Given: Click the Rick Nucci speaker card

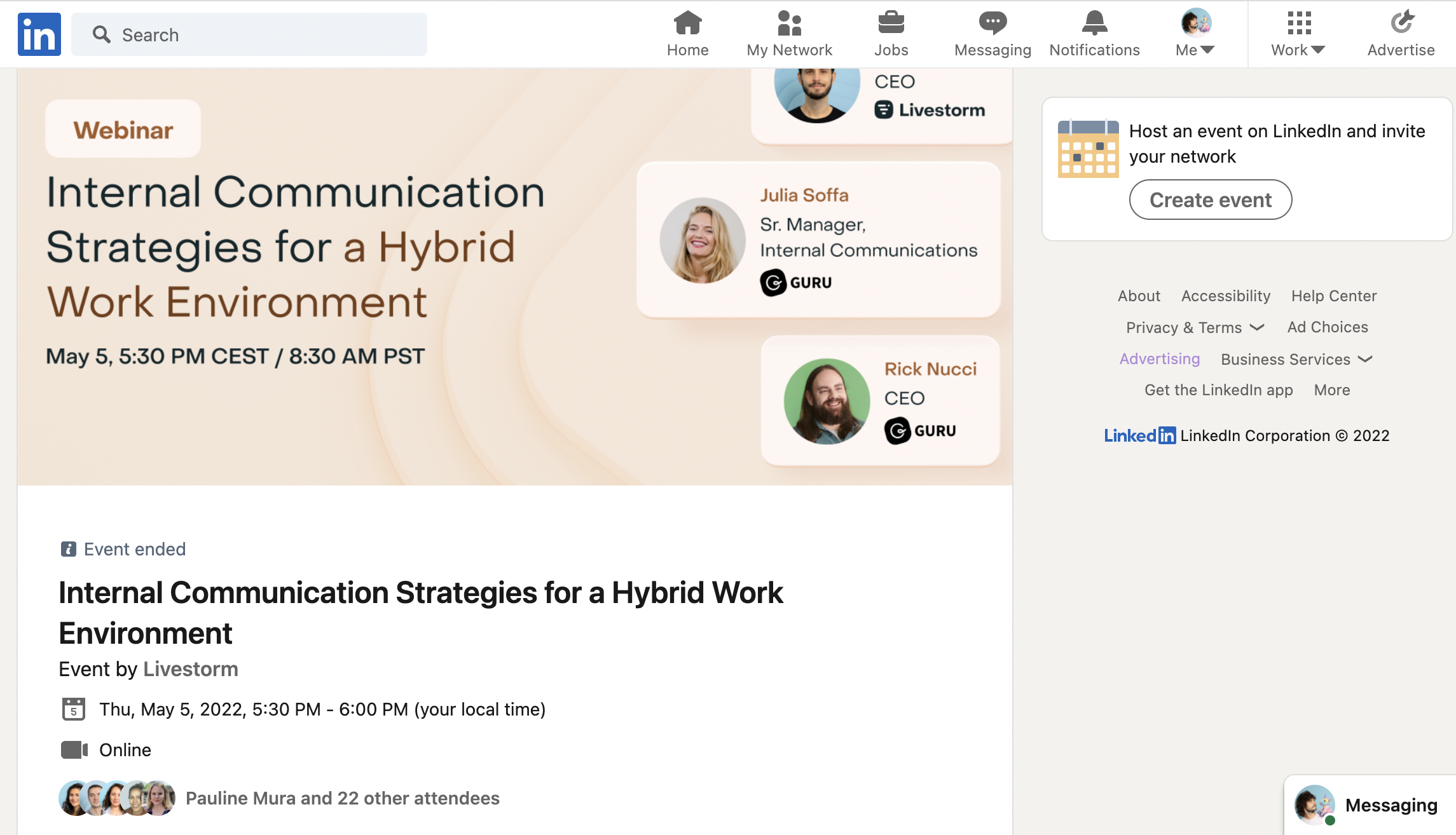Looking at the screenshot, I should pyautogui.click(x=880, y=401).
